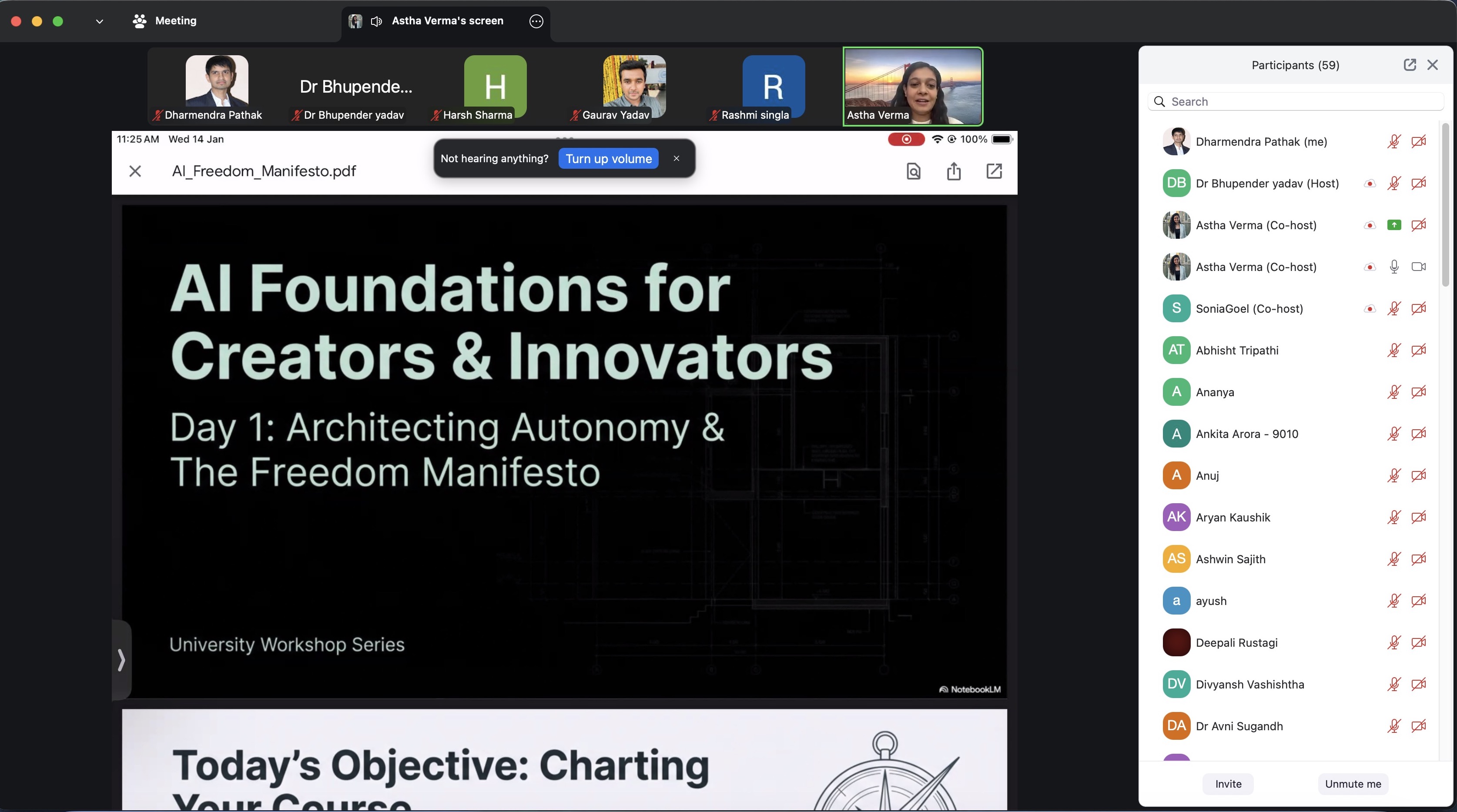Open the Meeting info people icon
This screenshot has height=812, width=1457.
(x=139, y=21)
